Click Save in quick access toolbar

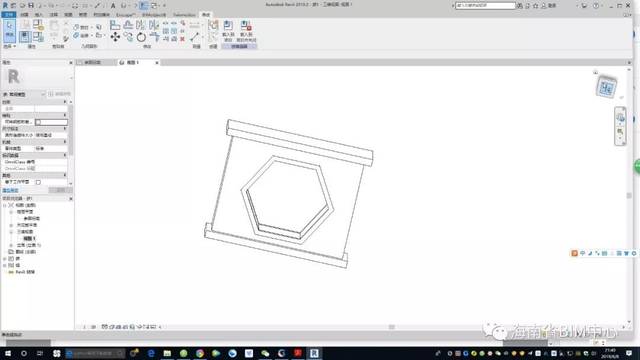[x=31, y=5]
